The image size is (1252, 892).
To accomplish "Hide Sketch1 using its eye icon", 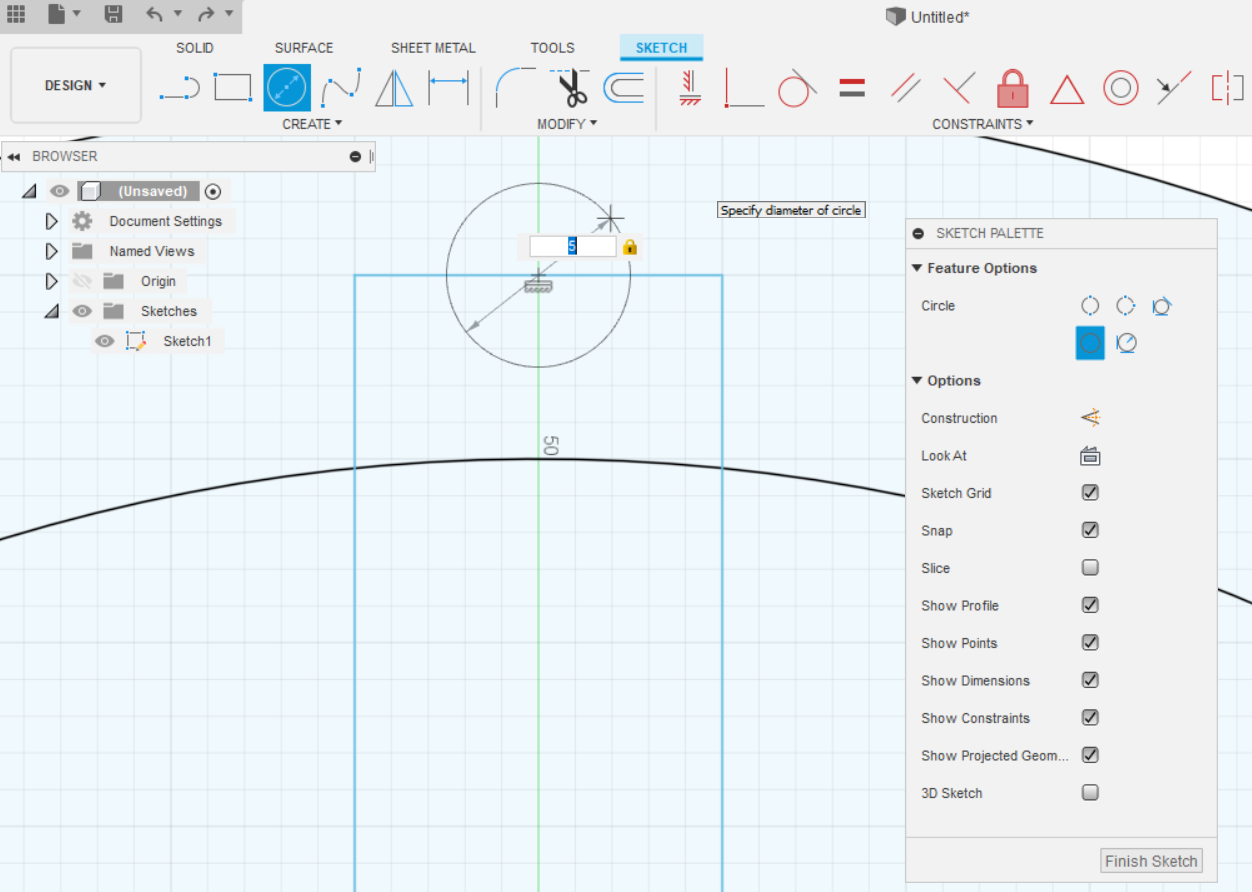I will coord(105,341).
